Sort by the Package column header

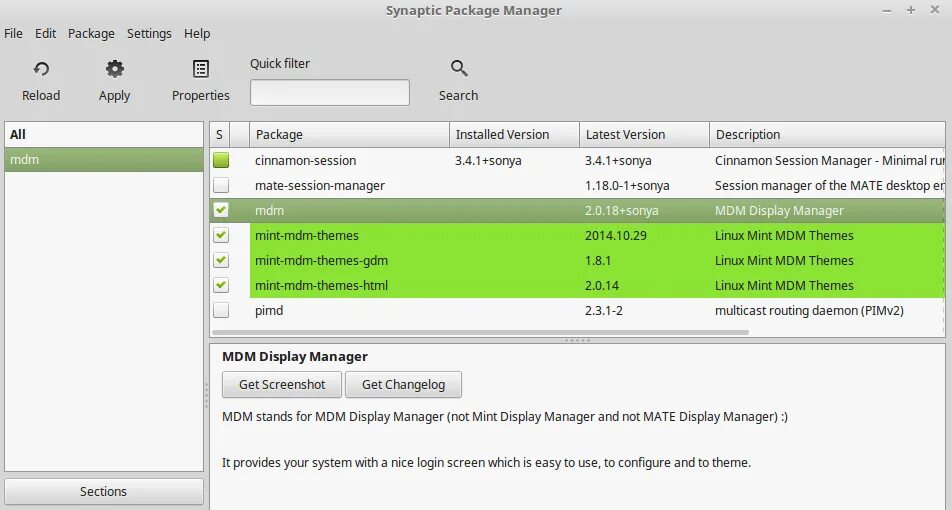350,134
